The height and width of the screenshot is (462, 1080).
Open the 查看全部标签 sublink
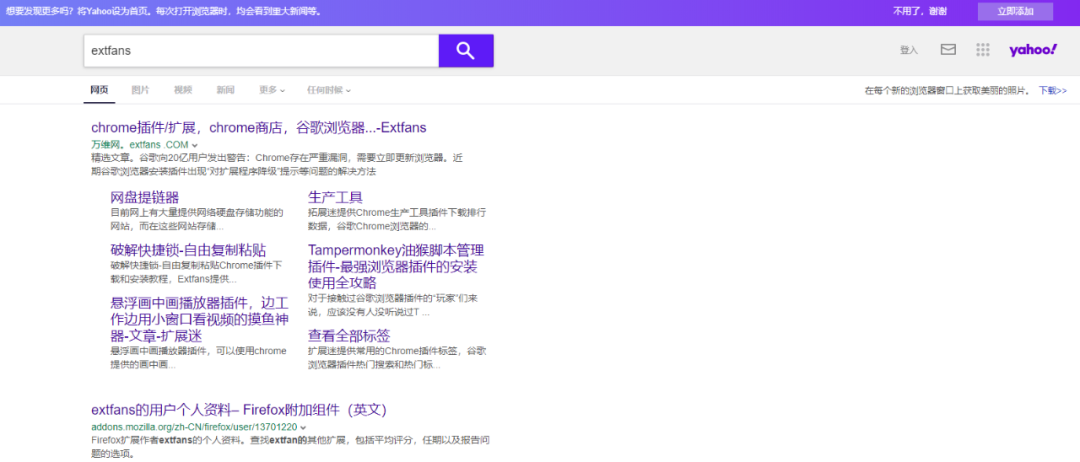(x=349, y=336)
